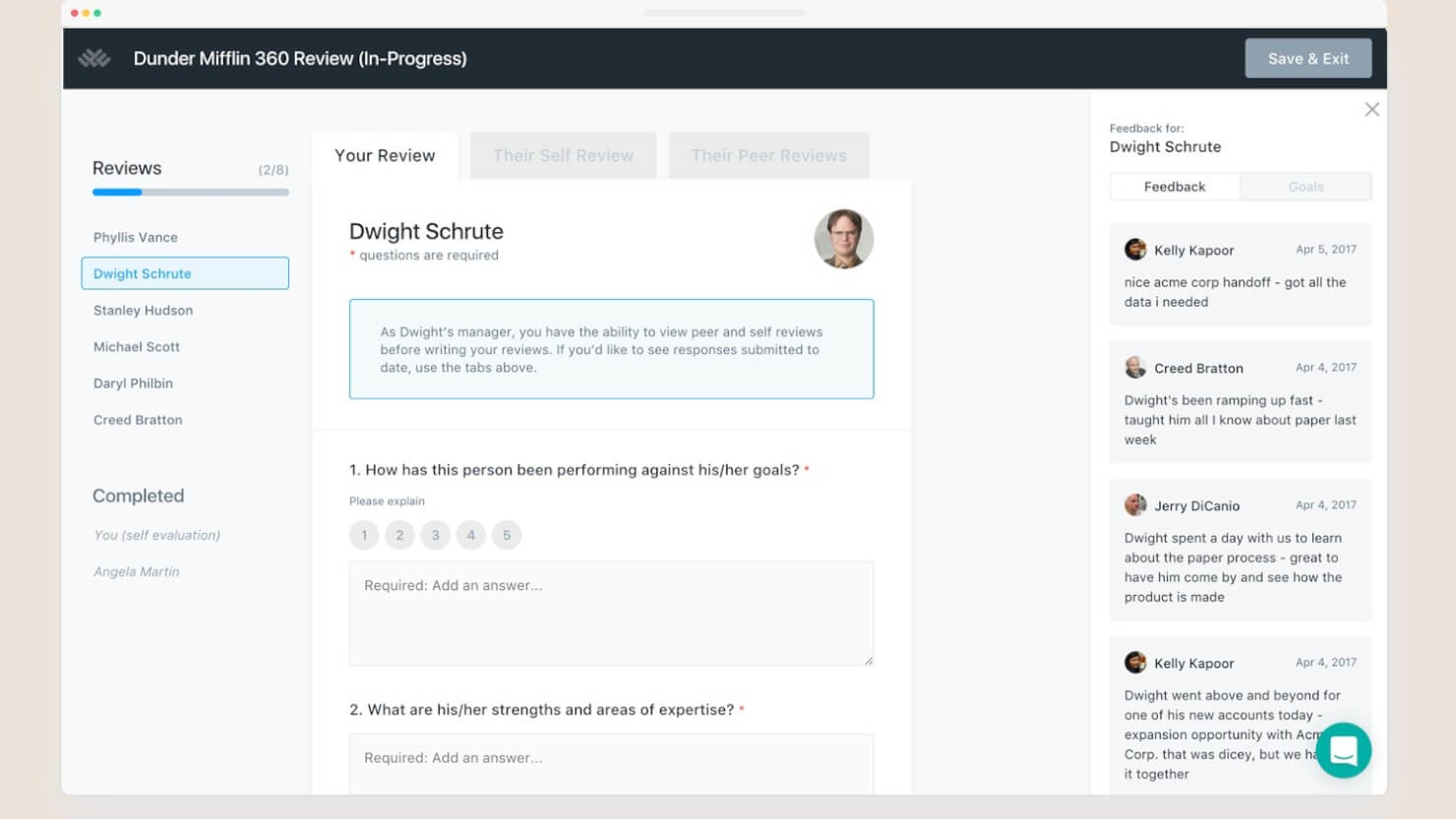Click Jerry DiCanio's avatar in feedback
Viewport: 1456px width, 819px height.
coord(1135,504)
